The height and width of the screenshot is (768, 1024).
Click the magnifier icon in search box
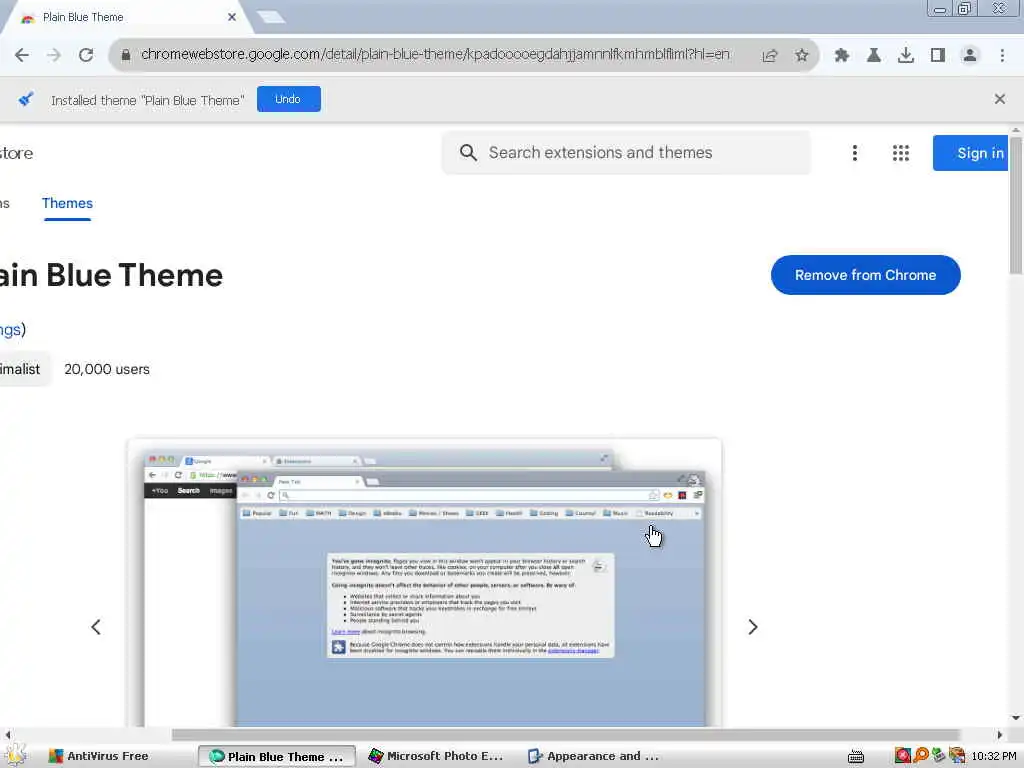coord(468,153)
